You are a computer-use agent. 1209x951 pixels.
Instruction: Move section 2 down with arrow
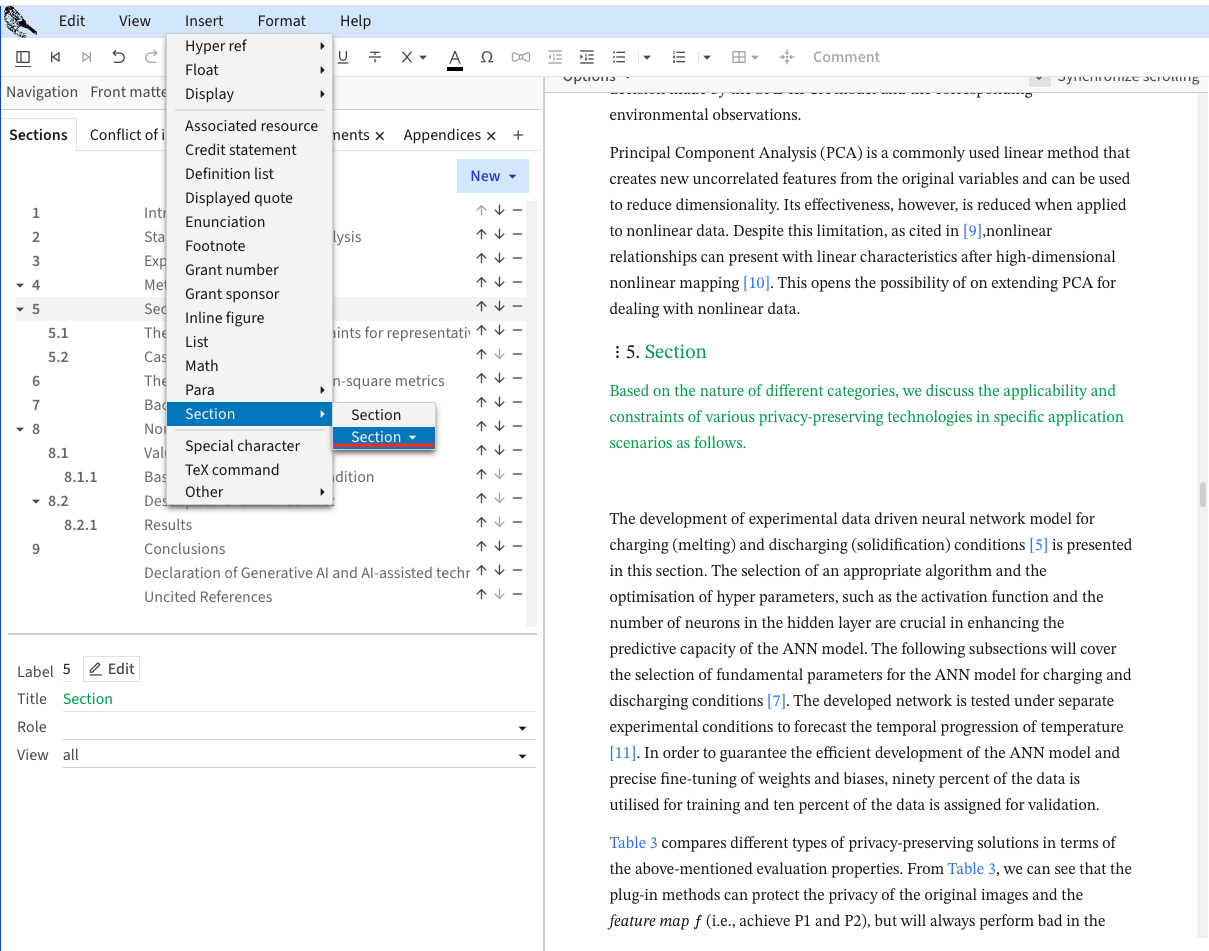pyautogui.click(x=499, y=234)
